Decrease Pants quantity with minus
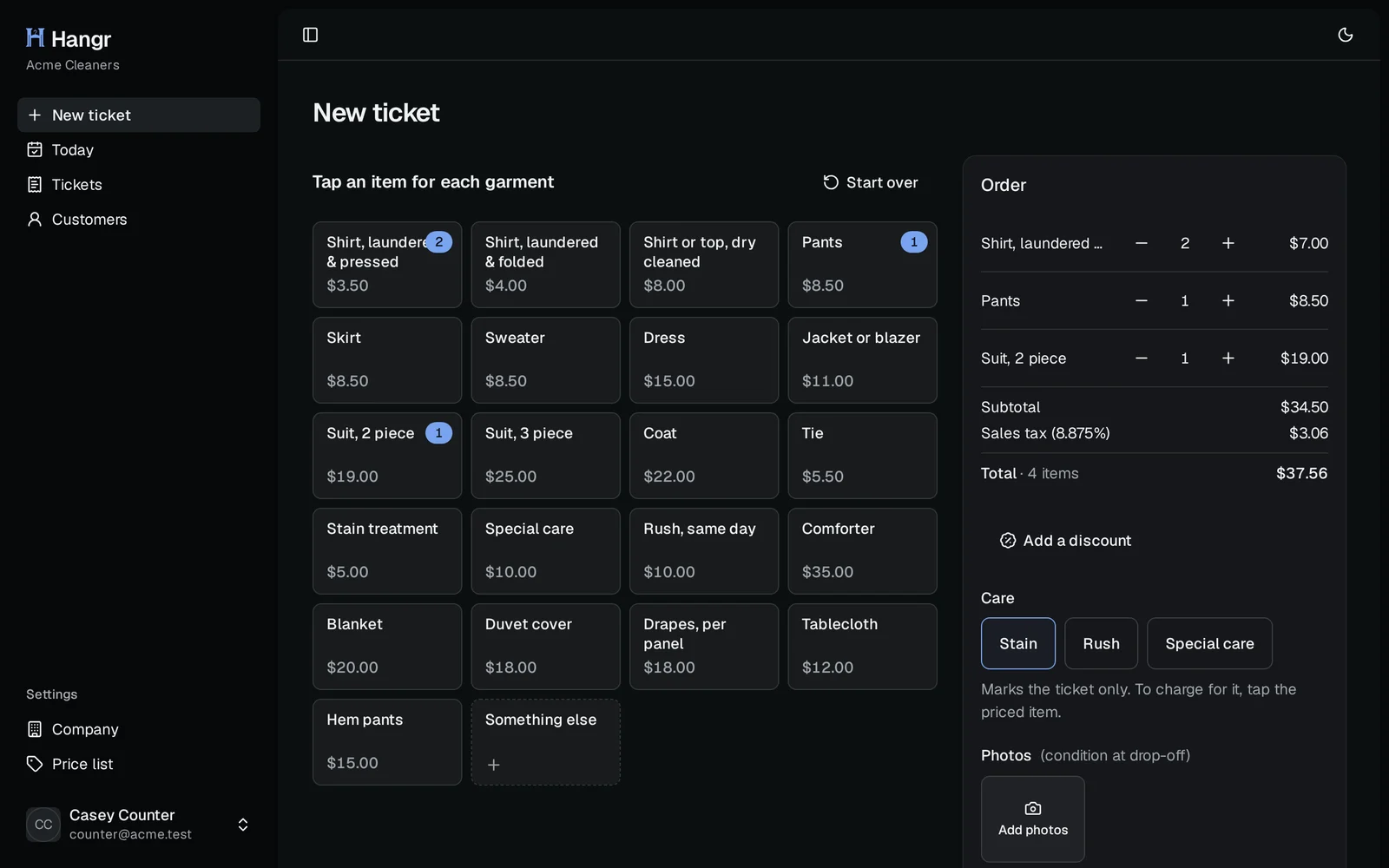 pos(1142,300)
